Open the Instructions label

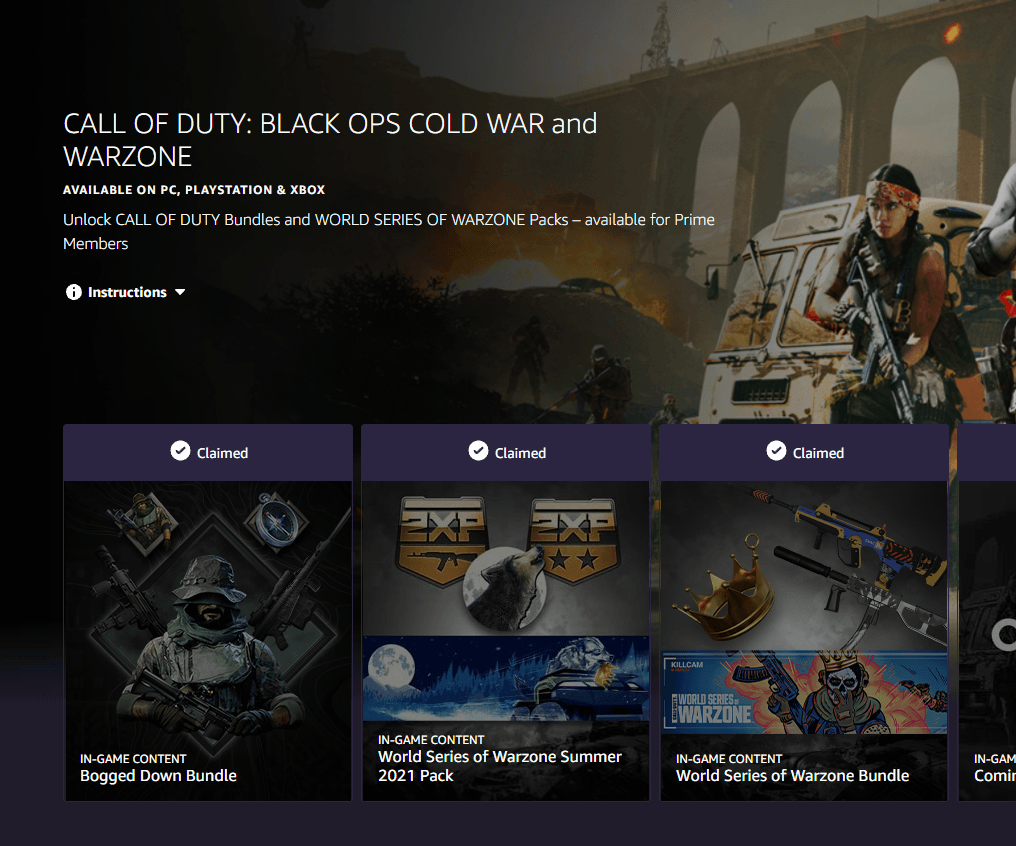pos(127,292)
